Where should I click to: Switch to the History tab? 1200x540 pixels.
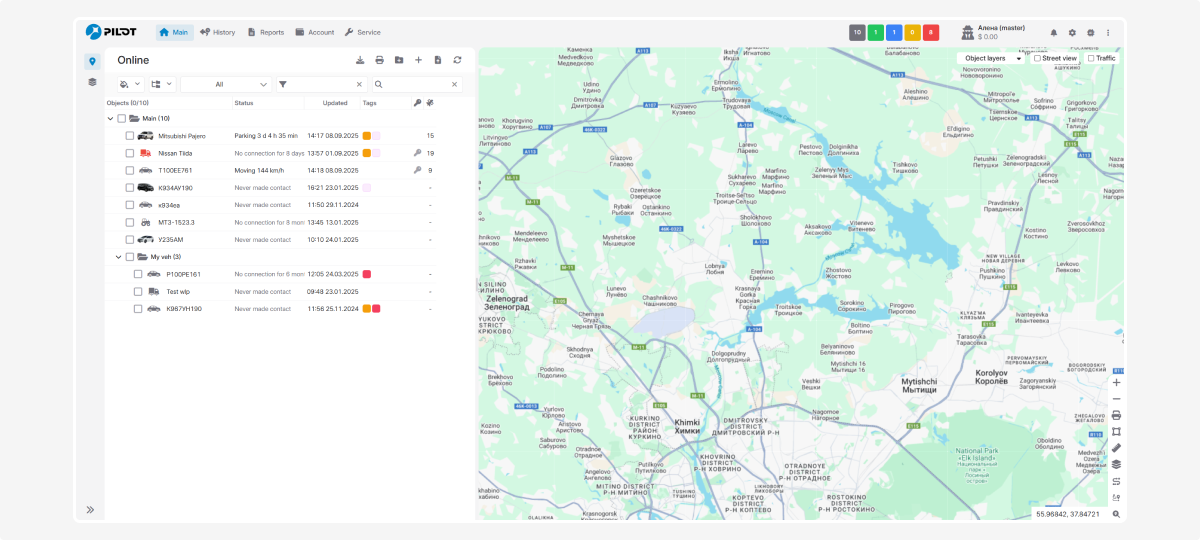pyautogui.click(x=218, y=32)
